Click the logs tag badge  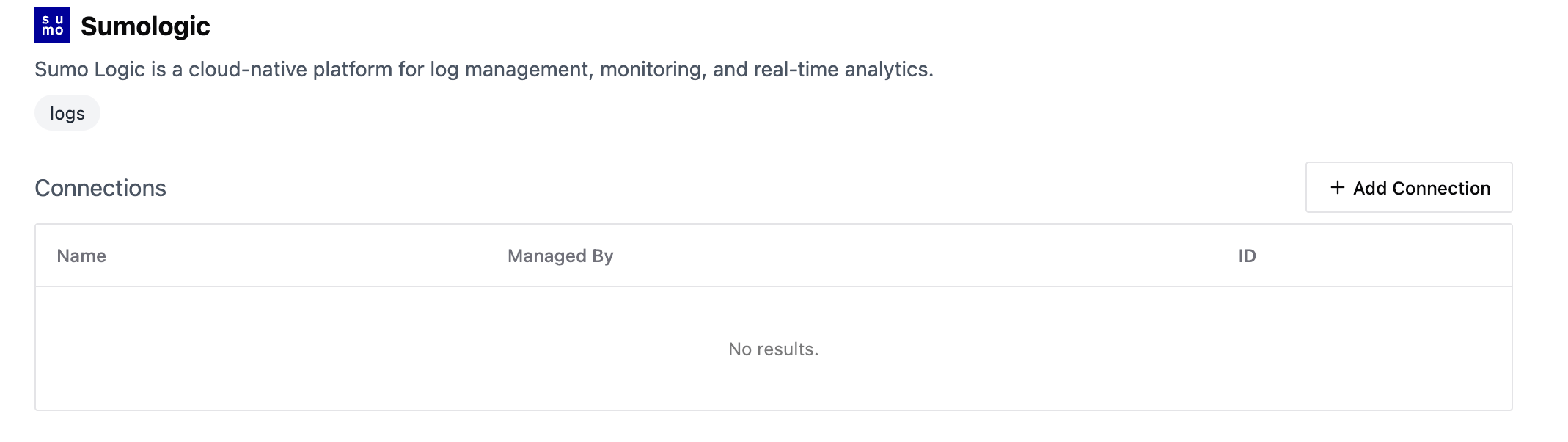pos(67,113)
